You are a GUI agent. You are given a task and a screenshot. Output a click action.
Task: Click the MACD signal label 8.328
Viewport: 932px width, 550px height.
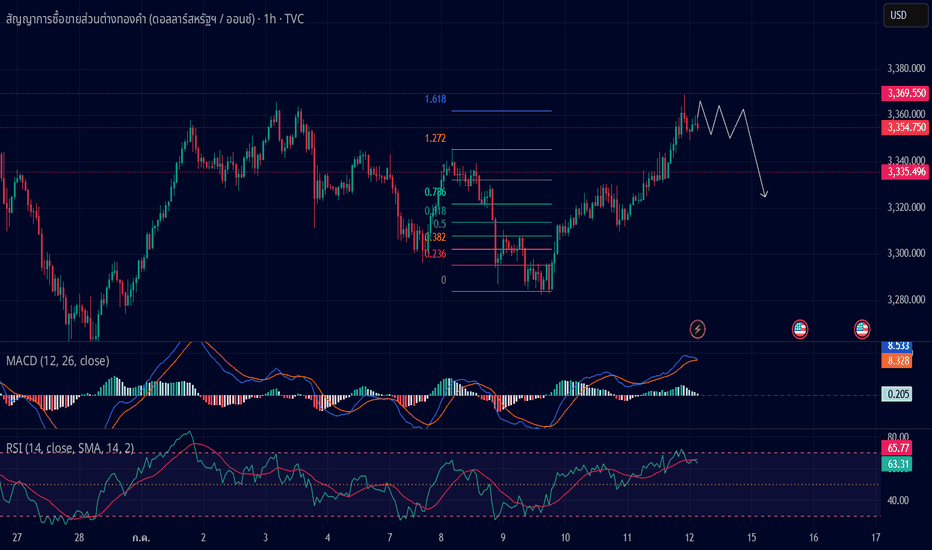(896, 360)
